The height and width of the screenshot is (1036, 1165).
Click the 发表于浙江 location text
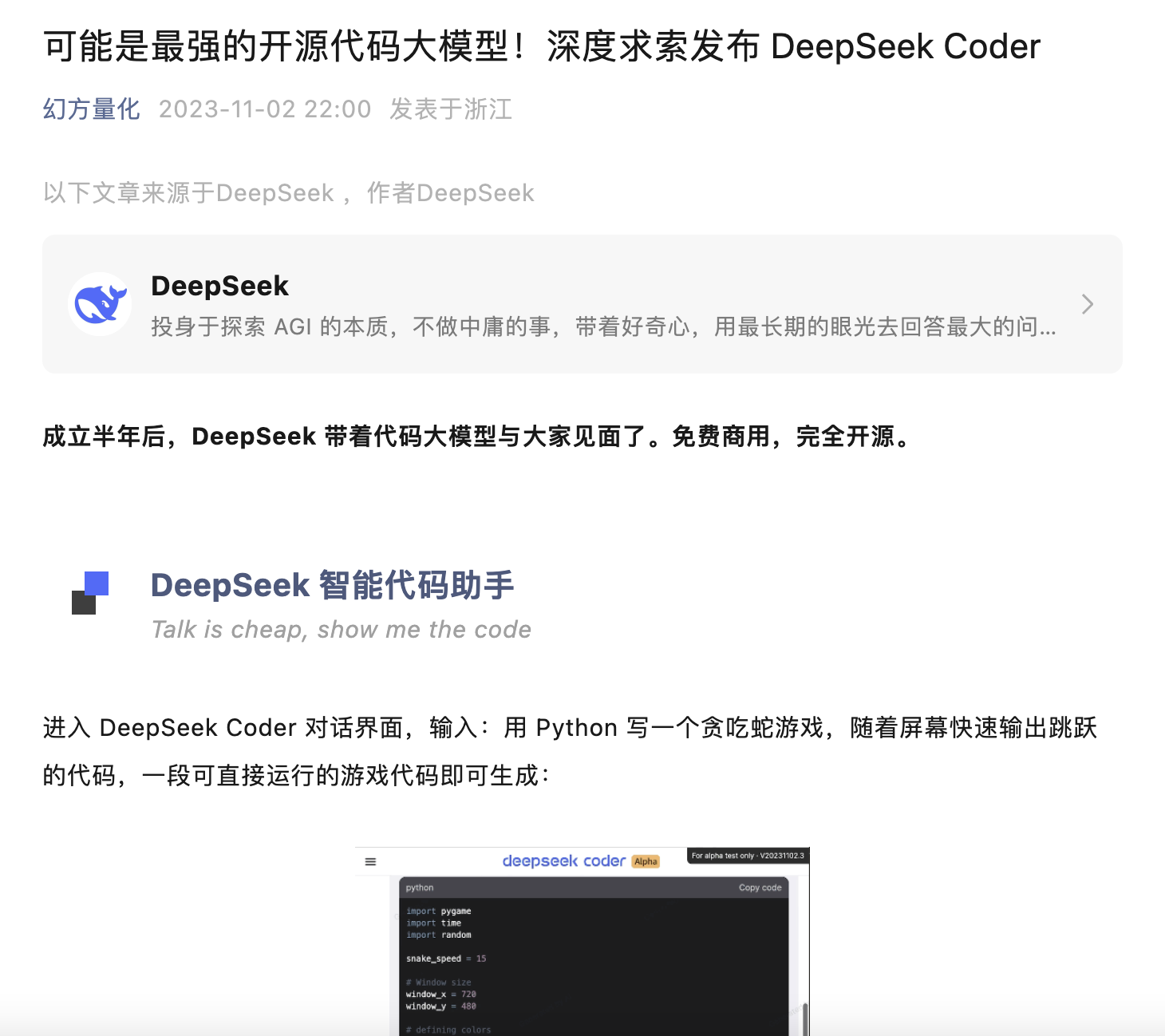451,109
